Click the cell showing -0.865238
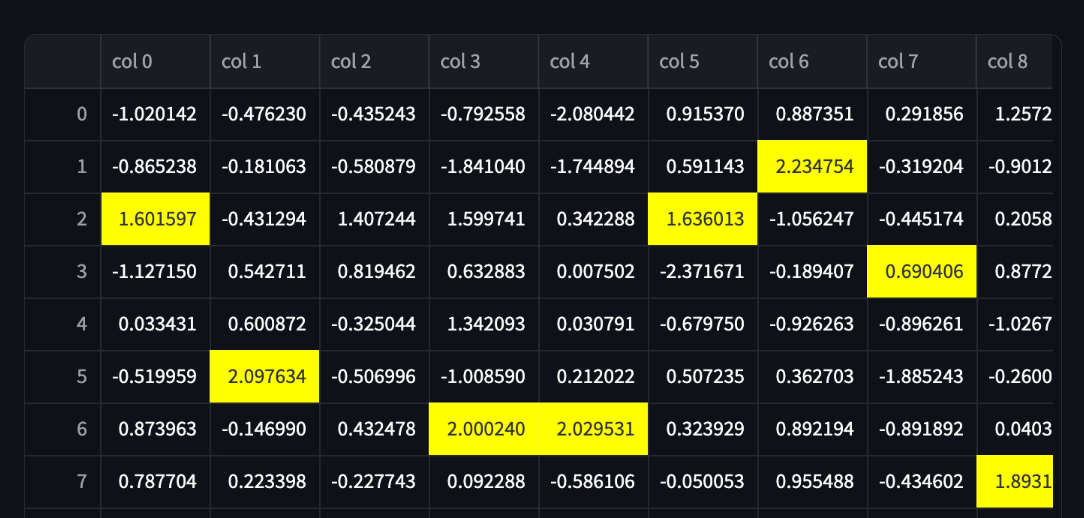 tap(156, 167)
